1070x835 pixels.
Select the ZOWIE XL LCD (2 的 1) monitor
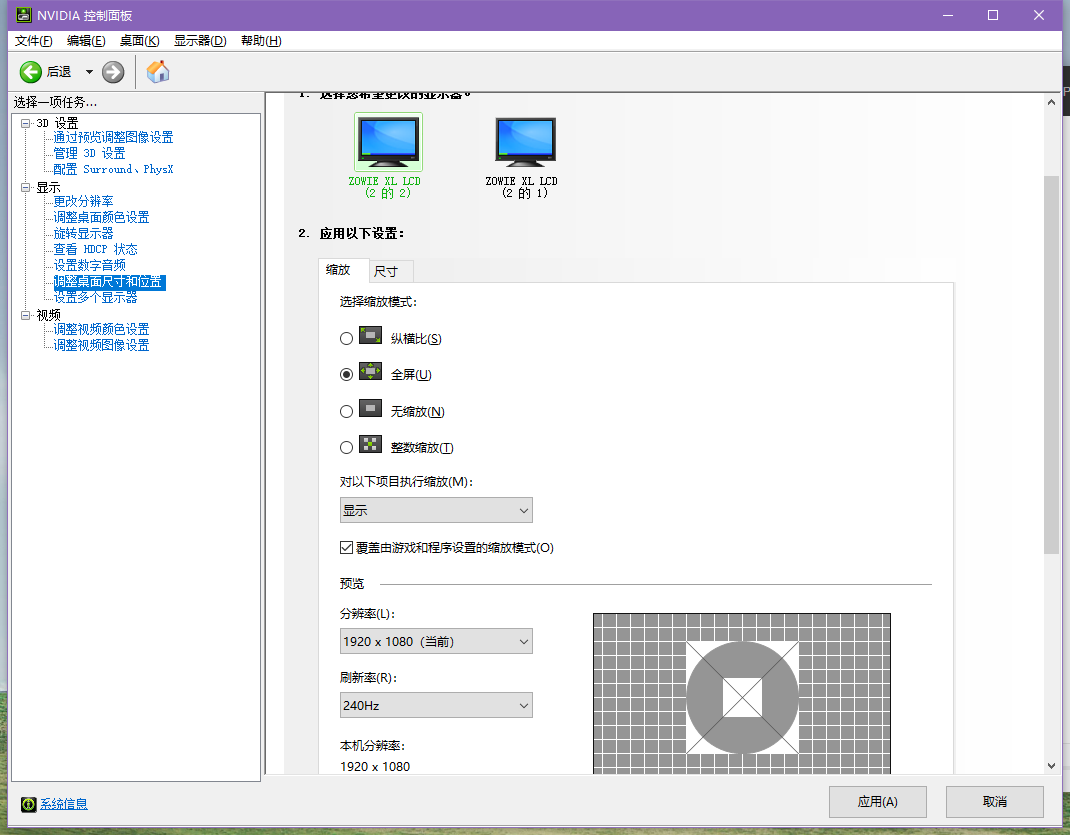[x=525, y=156]
